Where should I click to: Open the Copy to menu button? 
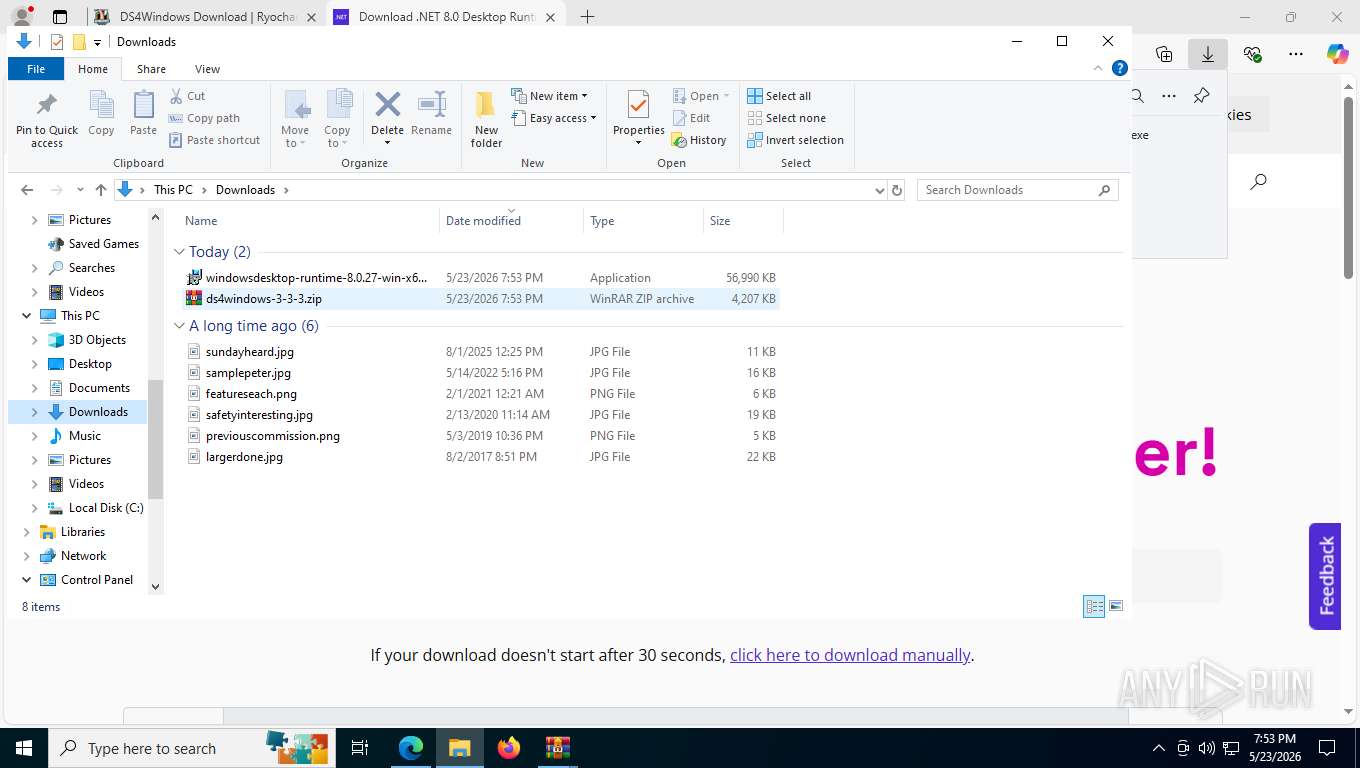(x=338, y=119)
